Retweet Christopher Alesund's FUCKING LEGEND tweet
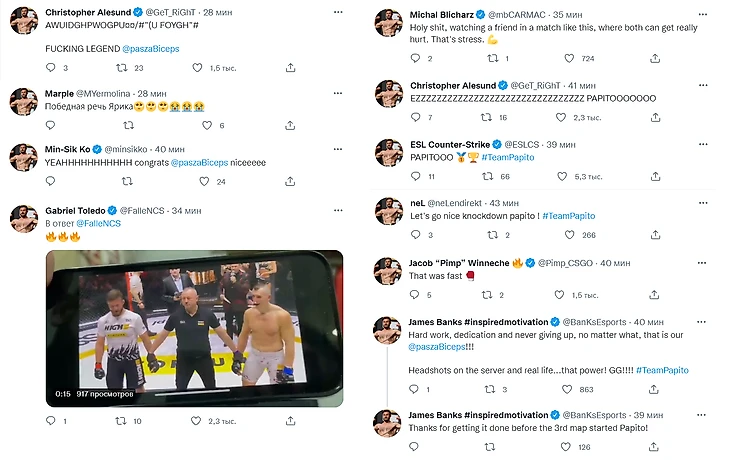The image size is (730, 460). [122, 68]
